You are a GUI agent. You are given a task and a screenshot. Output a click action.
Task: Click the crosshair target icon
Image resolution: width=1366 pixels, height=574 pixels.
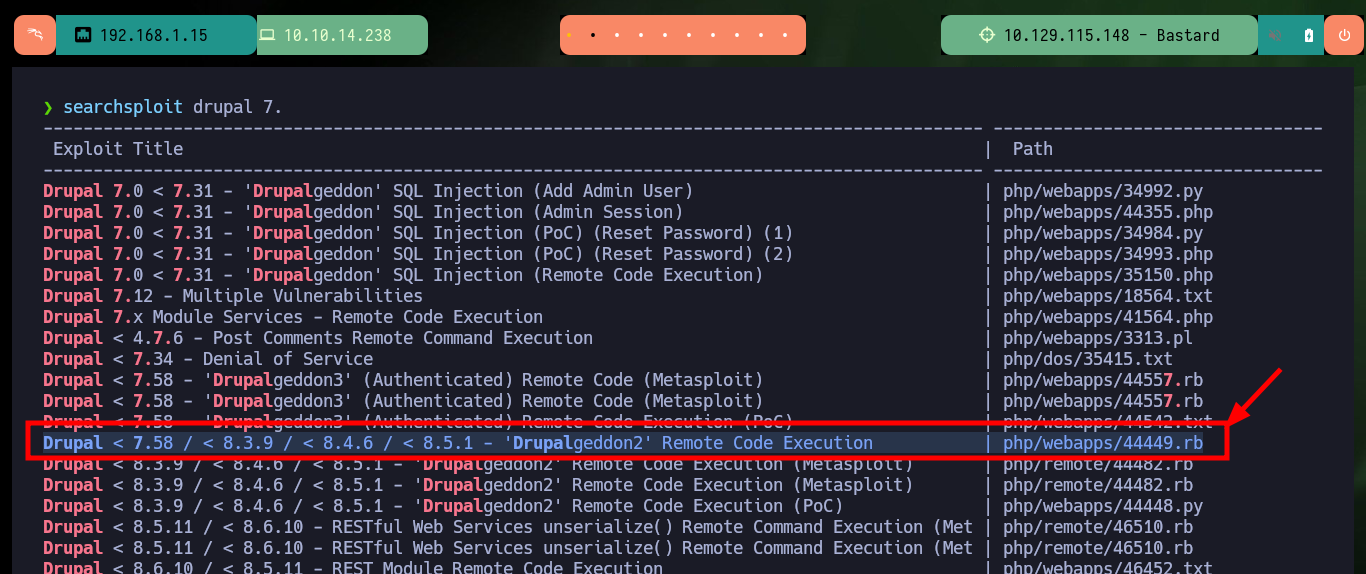pos(987,35)
